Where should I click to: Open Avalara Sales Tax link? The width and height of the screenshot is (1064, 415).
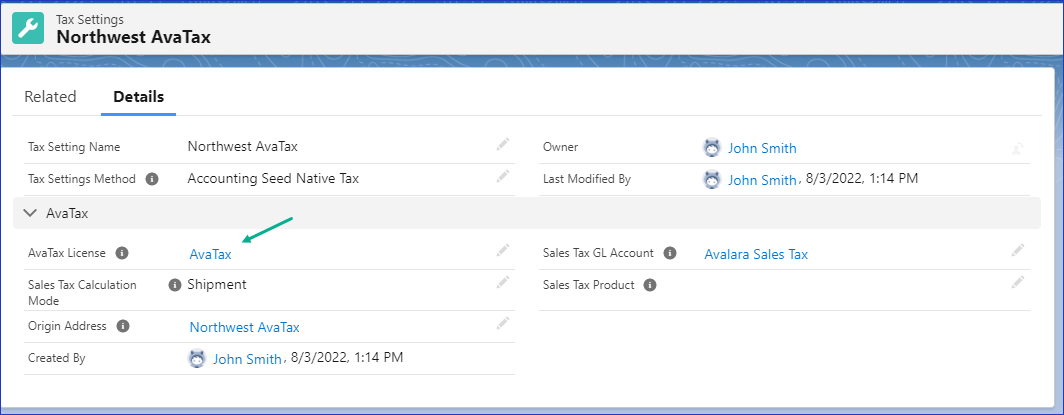pyautogui.click(x=756, y=255)
